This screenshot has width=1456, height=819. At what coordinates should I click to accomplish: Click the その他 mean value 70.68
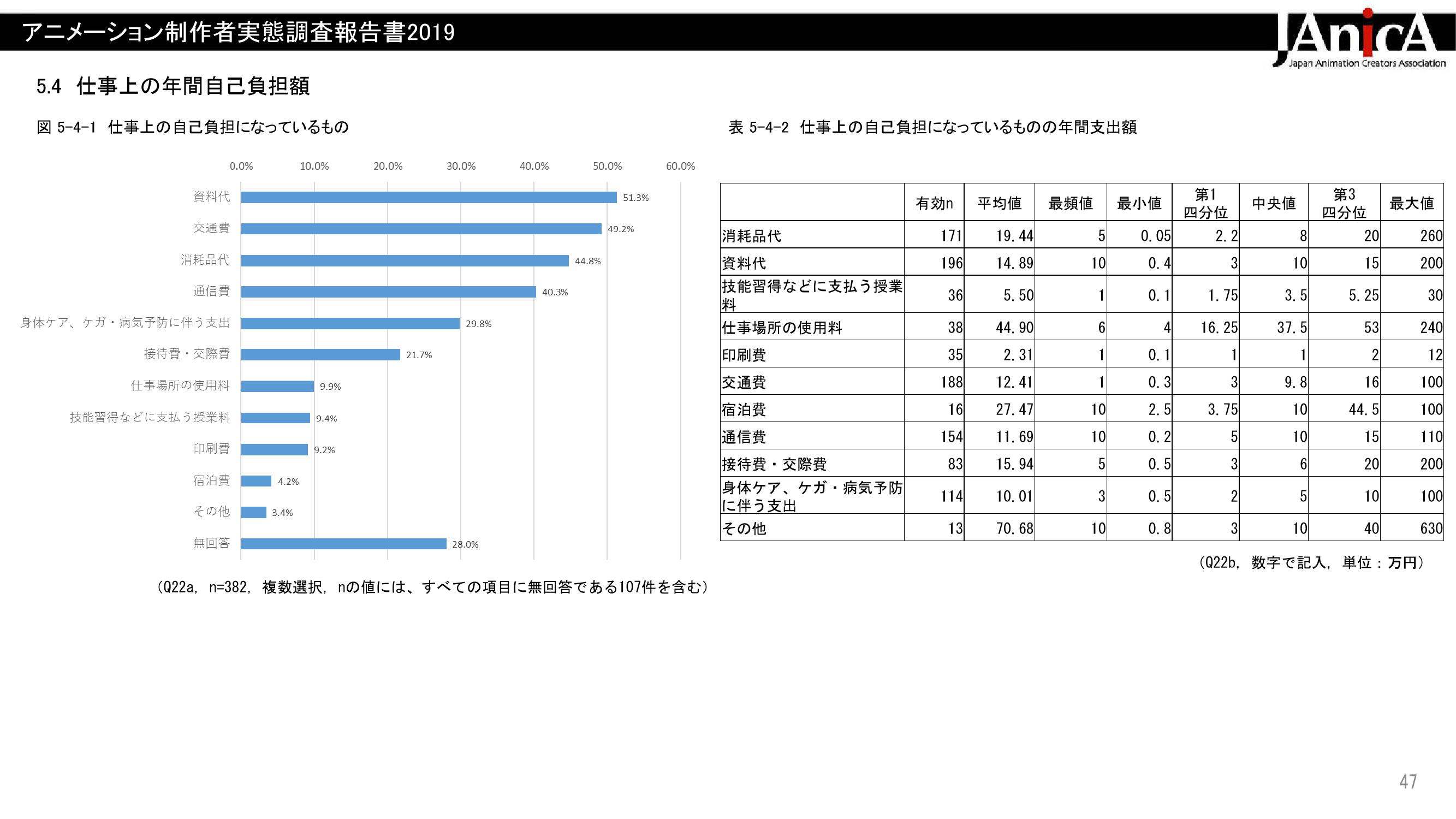[1014, 528]
